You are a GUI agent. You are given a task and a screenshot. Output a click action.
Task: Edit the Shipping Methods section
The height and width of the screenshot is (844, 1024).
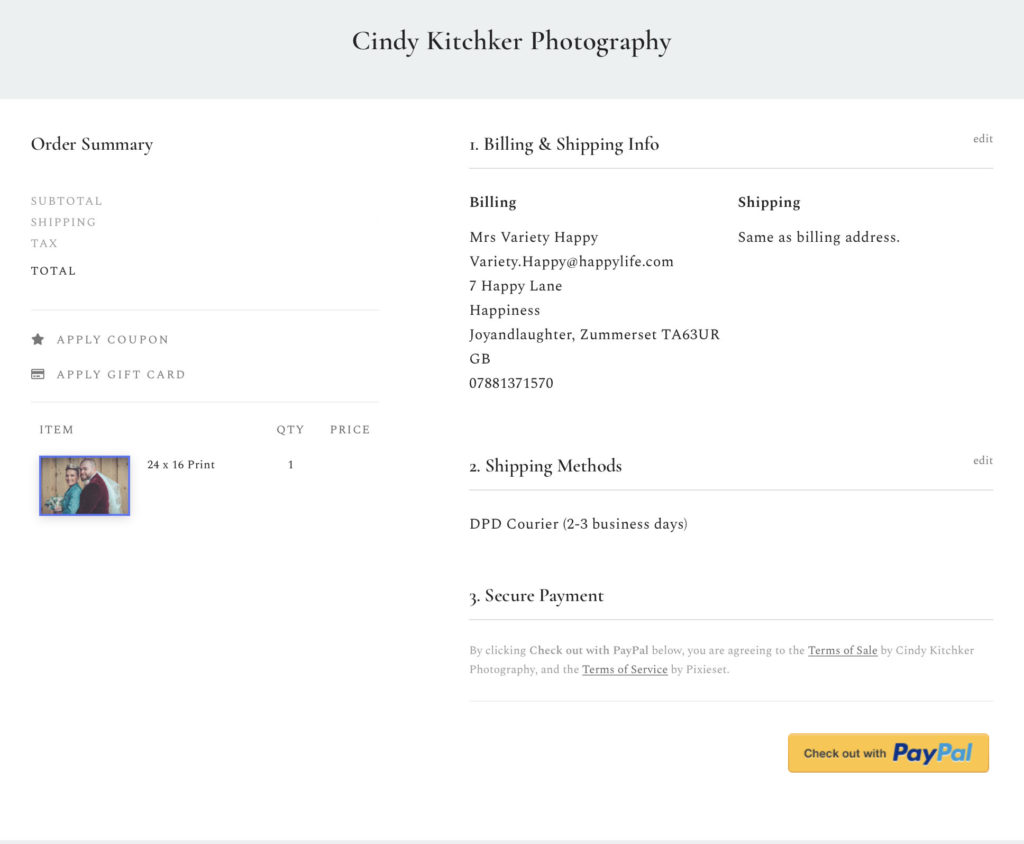[982, 461]
